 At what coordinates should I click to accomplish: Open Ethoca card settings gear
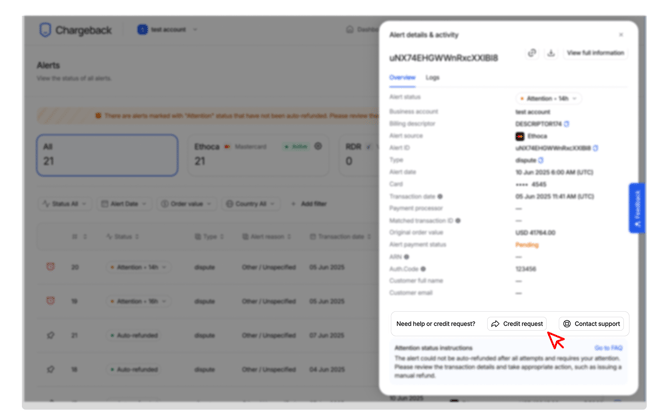click(318, 146)
